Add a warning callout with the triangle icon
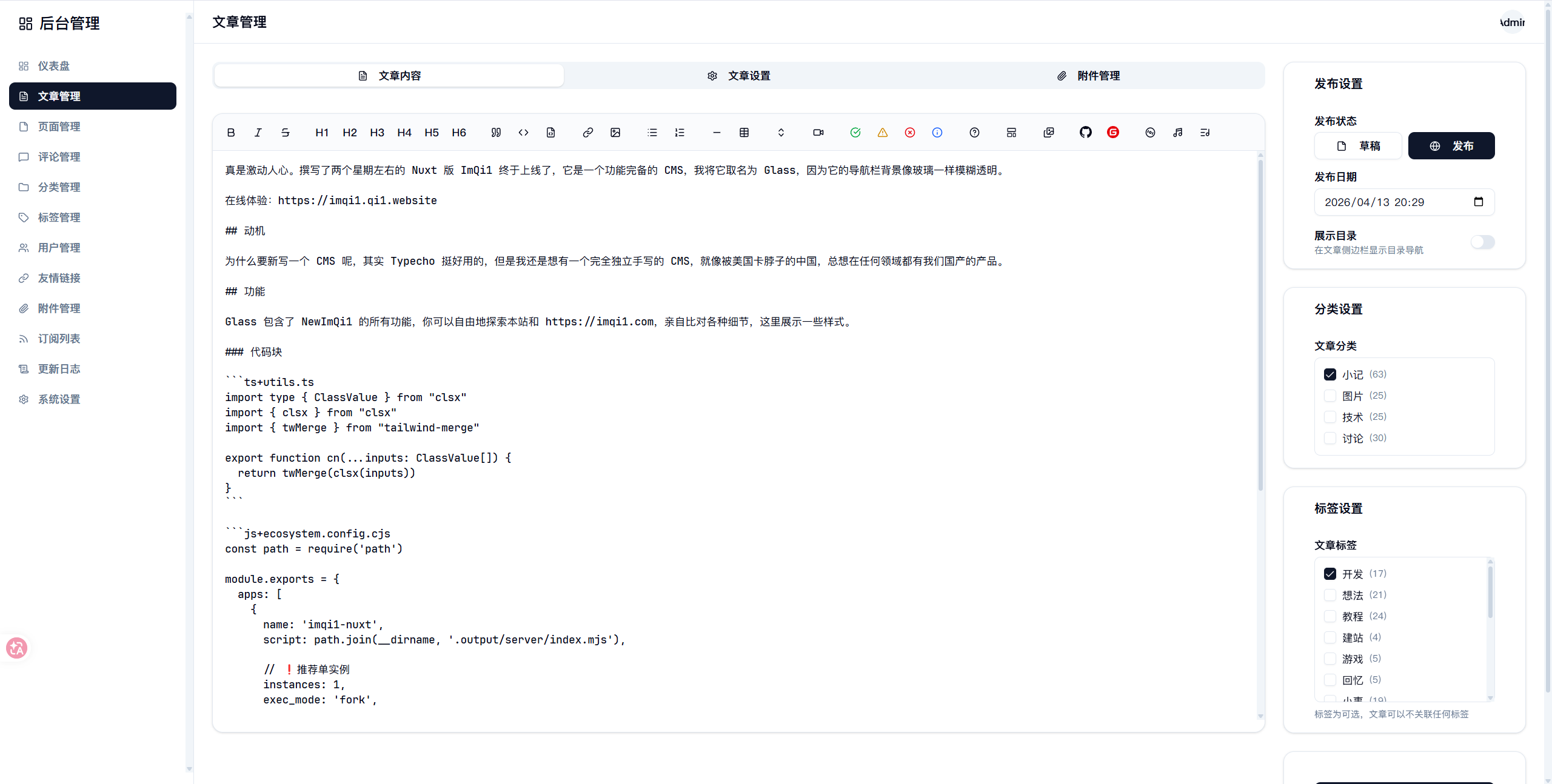Image resolution: width=1552 pixels, height=784 pixels. (882, 133)
